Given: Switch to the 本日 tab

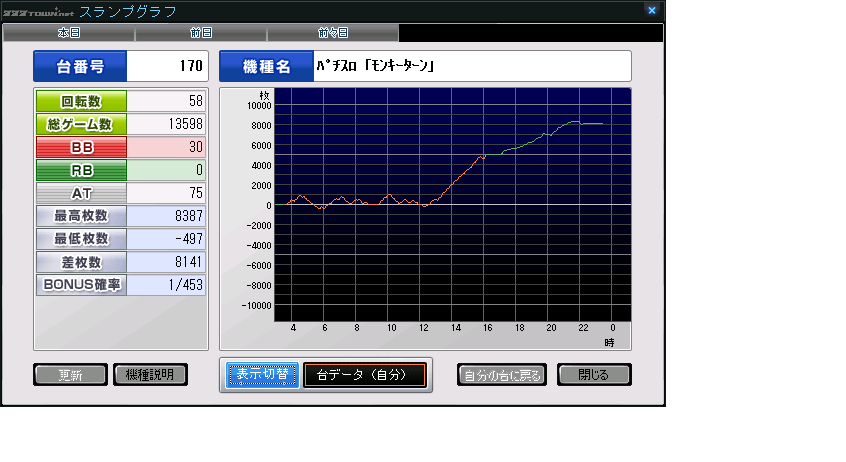Looking at the screenshot, I should pyautogui.click(x=69, y=33).
